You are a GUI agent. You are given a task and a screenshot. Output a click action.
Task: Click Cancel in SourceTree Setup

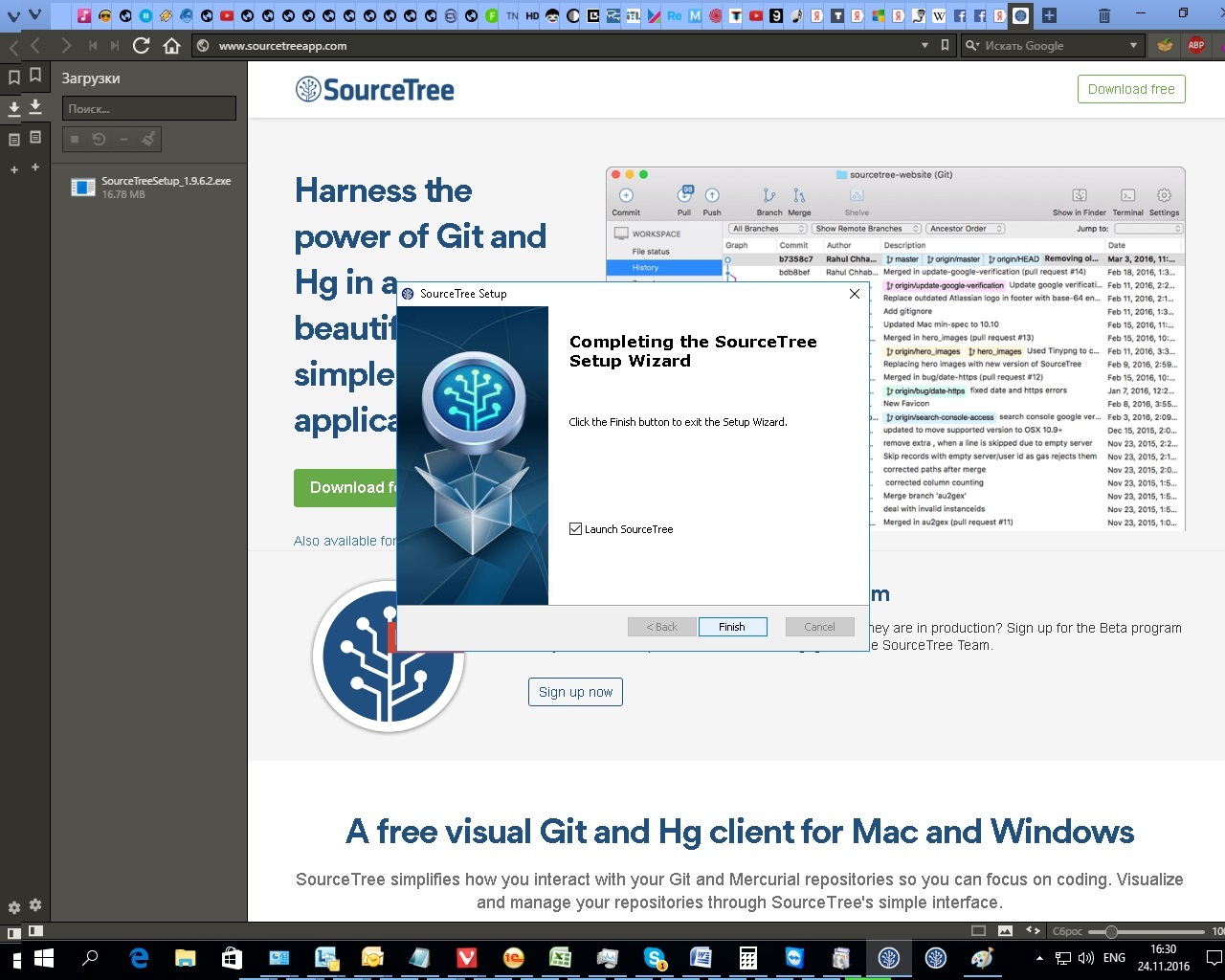[819, 627]
